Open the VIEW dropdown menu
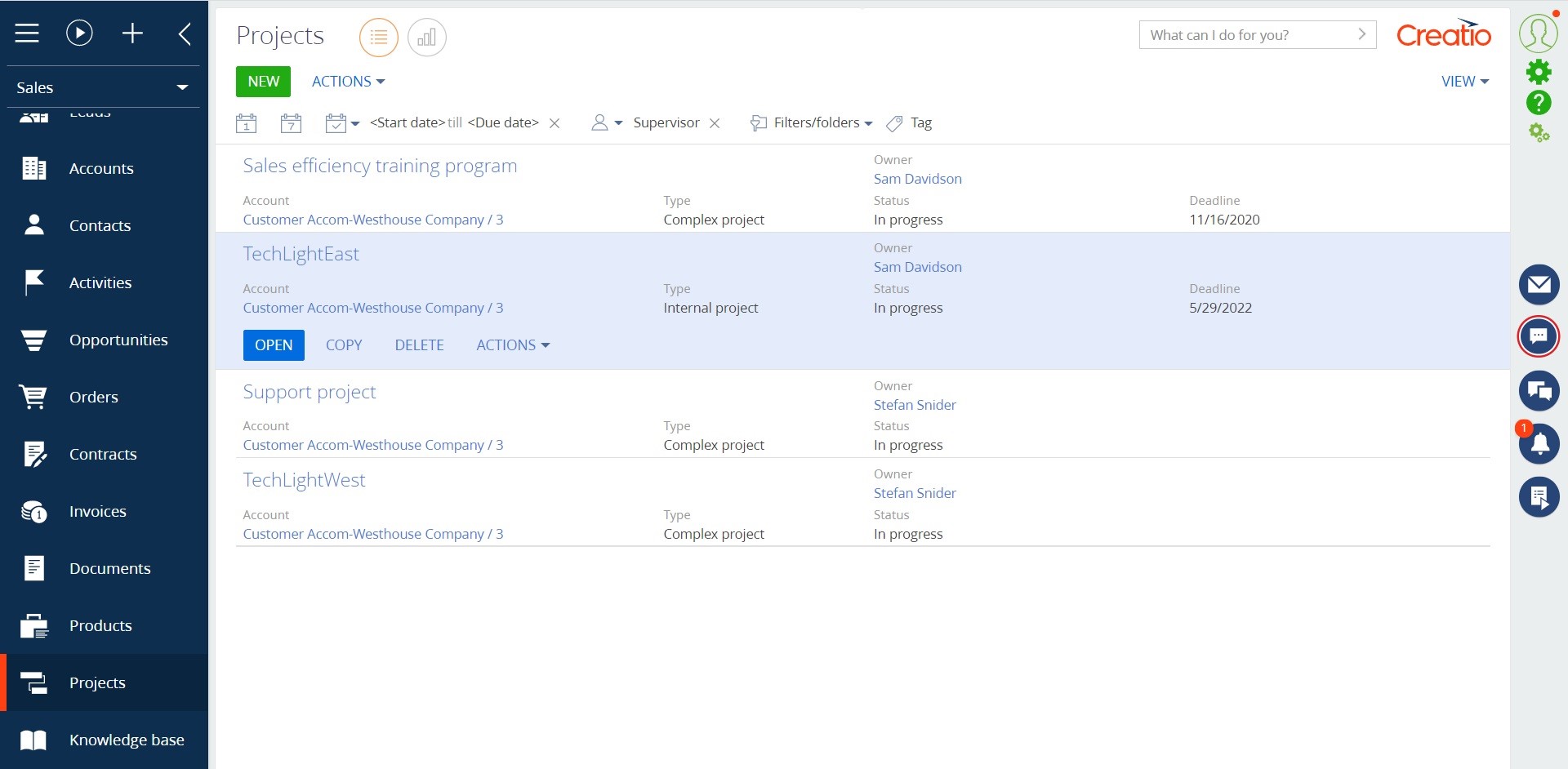Screen dimensions: 1568x769 click(x=1463, y=81)
